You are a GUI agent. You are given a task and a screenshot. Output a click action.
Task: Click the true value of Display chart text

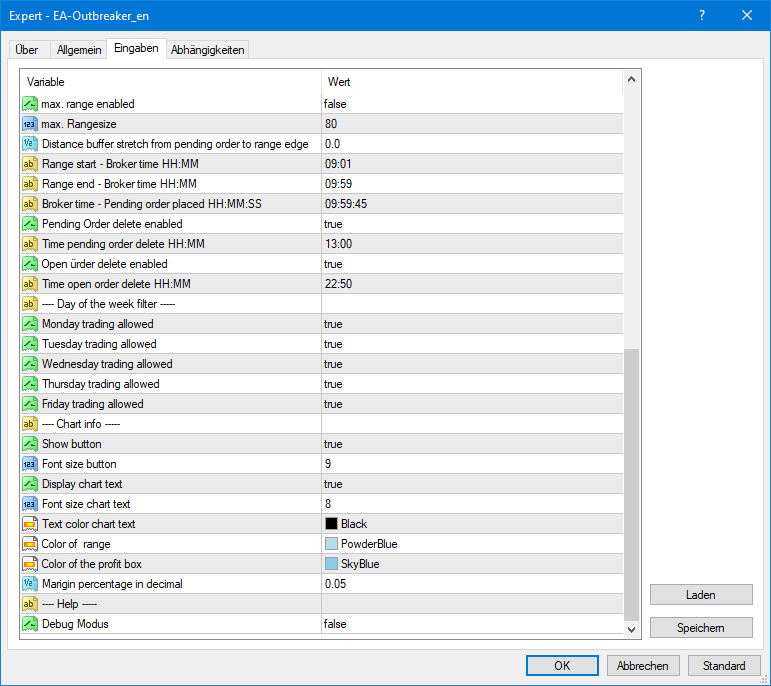pyautogui.click(x=333, y=484)
